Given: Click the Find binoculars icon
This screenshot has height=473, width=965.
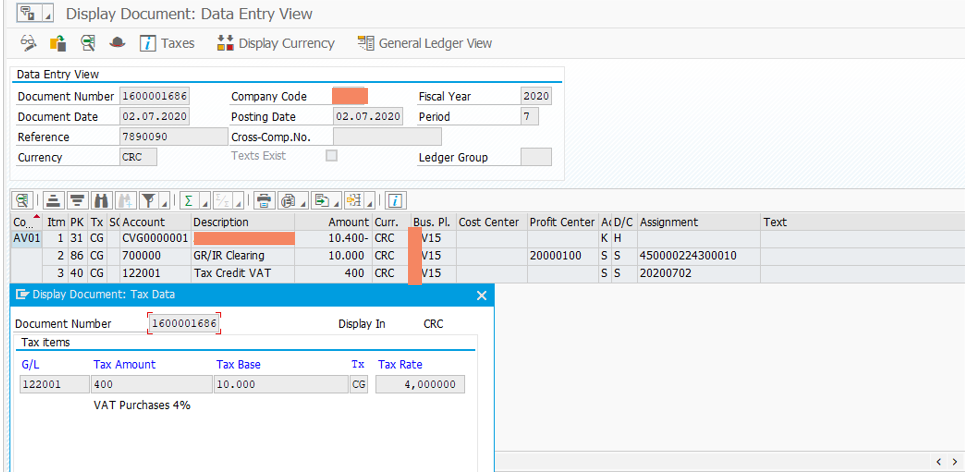Looking at the screenshot, I should (100, 201).
